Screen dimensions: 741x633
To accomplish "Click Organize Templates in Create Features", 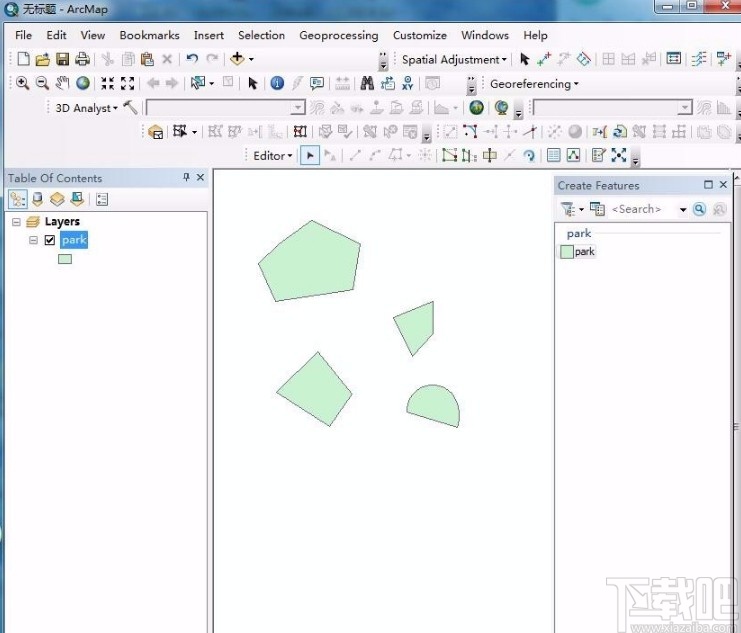I will coord(597,209).
